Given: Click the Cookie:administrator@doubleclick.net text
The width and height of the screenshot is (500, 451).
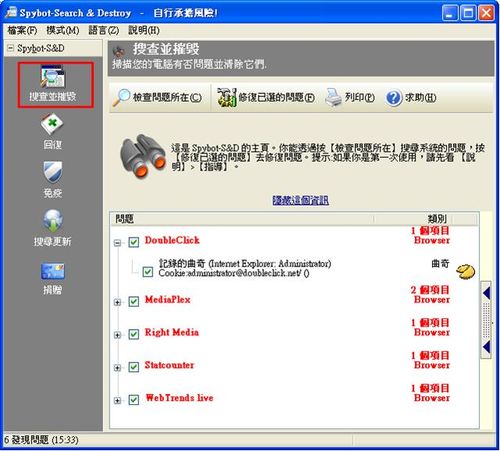Looking at the screenshot, I should tap(234, 274).
